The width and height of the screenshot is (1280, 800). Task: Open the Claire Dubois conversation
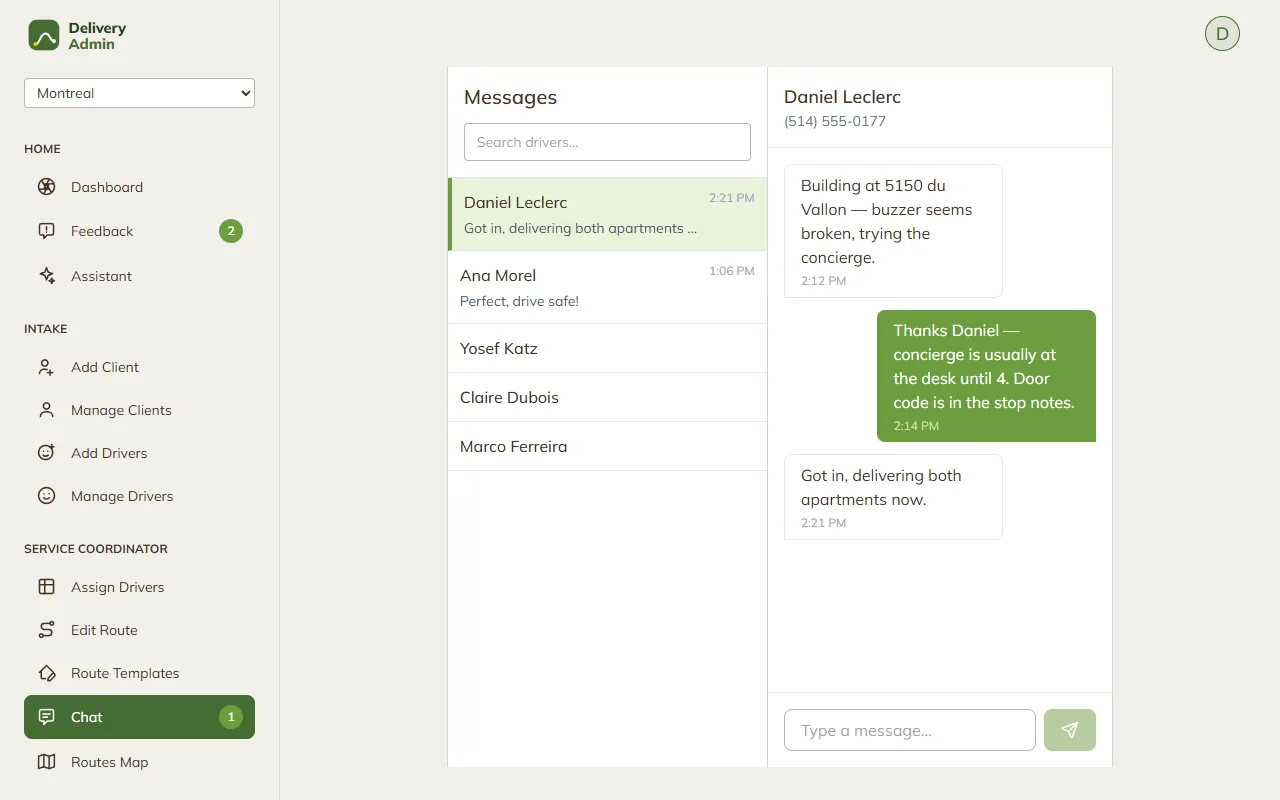click(607, 397)
